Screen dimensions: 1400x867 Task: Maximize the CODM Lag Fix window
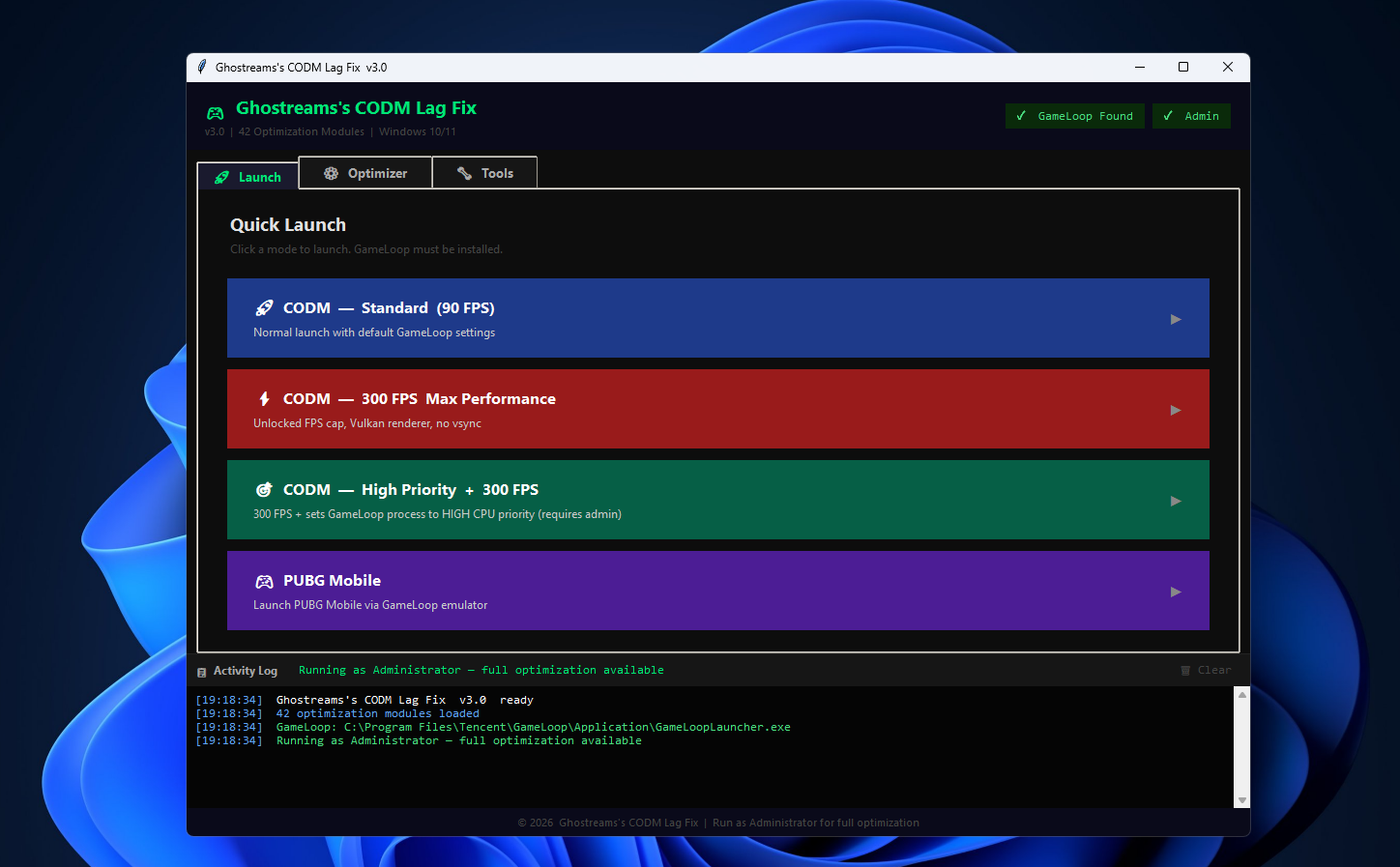[x=1183, y=67]
